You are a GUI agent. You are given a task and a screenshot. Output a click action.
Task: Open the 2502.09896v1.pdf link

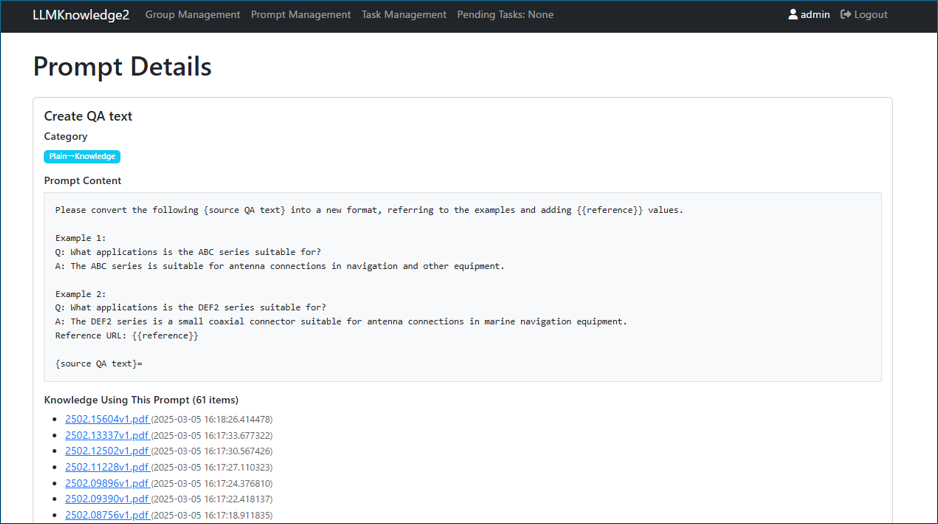point(106,484)
